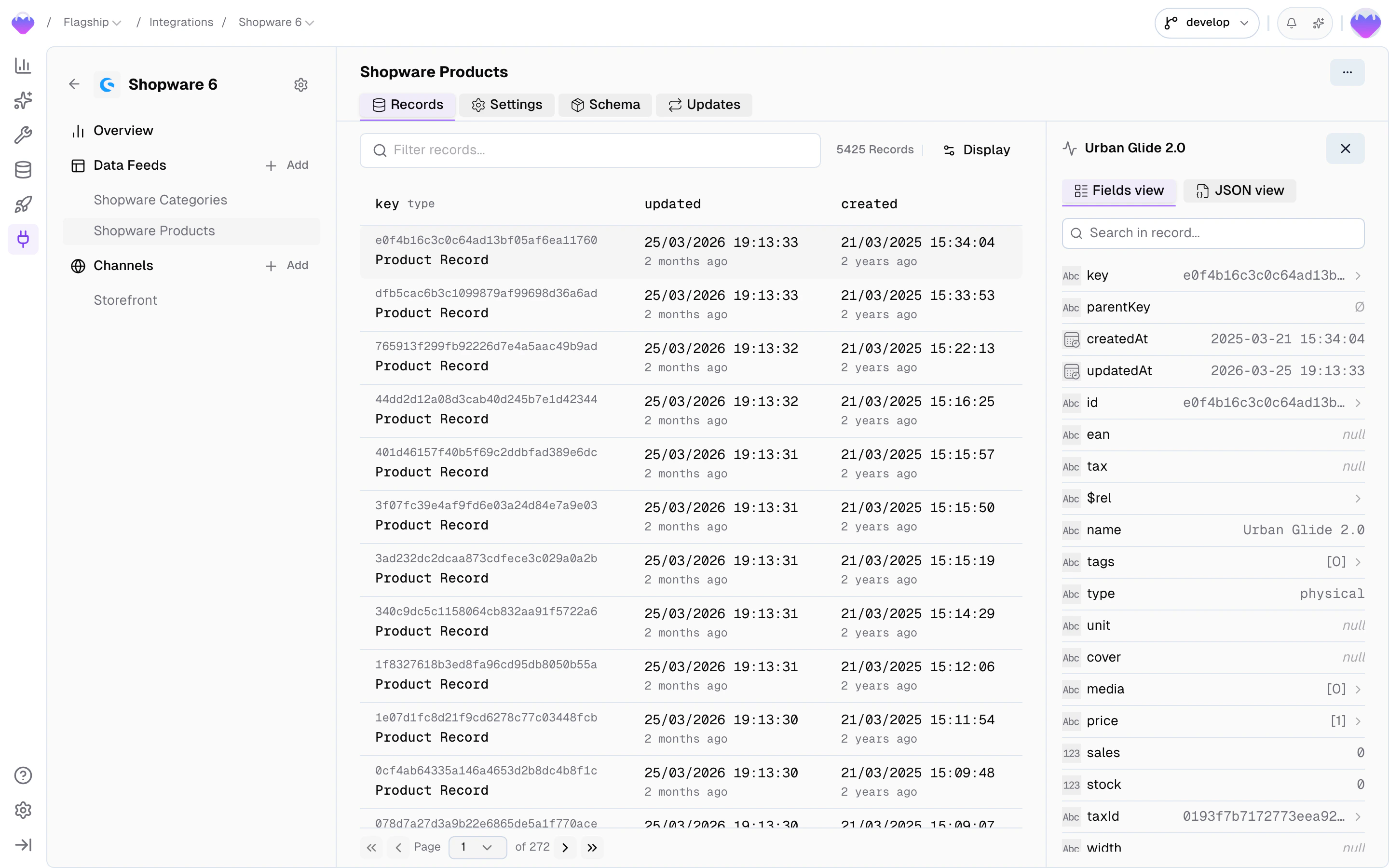Image resolution: width=1389 pixels, height=868 pixels.
Task: Open Shopware 6 integration settings gear
Action: (301, 85)
